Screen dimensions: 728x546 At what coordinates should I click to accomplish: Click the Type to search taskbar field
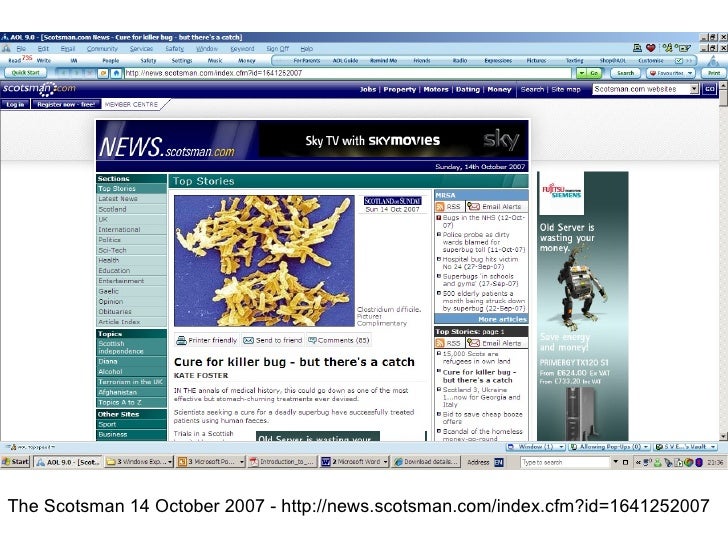565,462
